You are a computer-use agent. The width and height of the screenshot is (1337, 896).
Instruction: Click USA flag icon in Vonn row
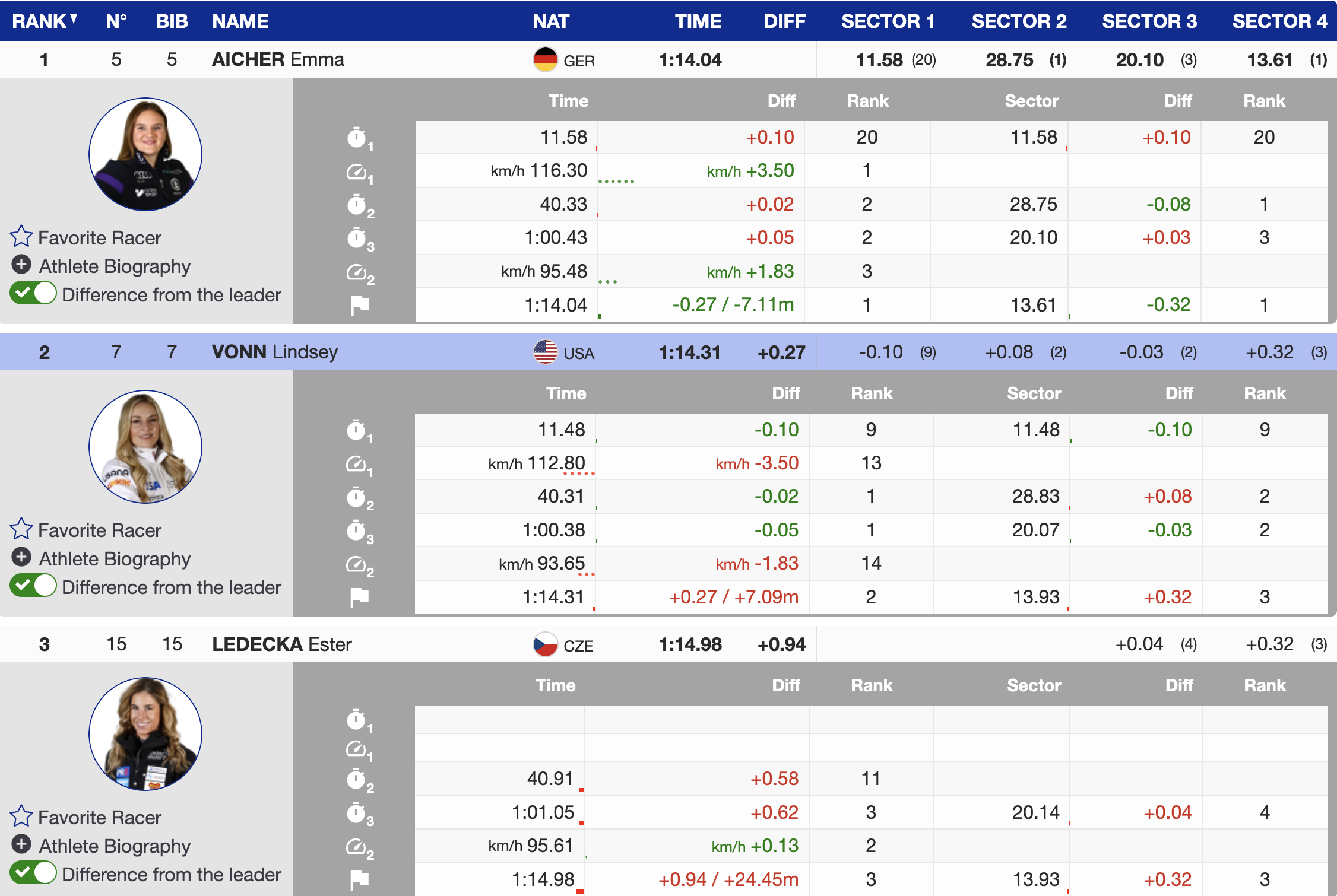click(x=545, y=352)
